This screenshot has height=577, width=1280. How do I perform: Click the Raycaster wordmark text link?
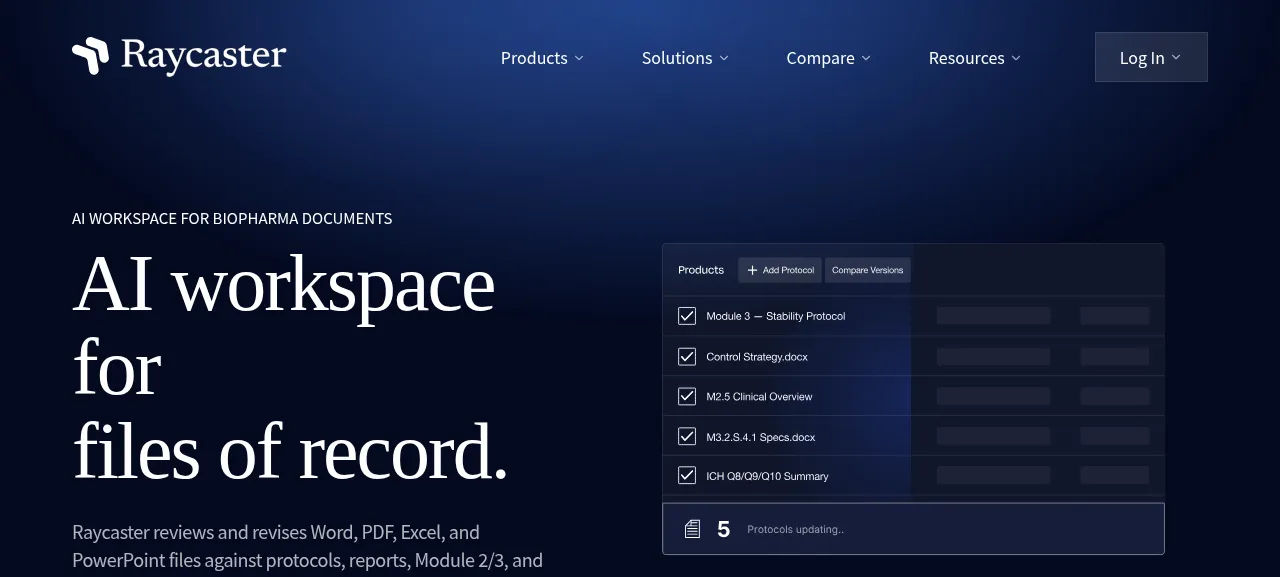coord(204,56)
